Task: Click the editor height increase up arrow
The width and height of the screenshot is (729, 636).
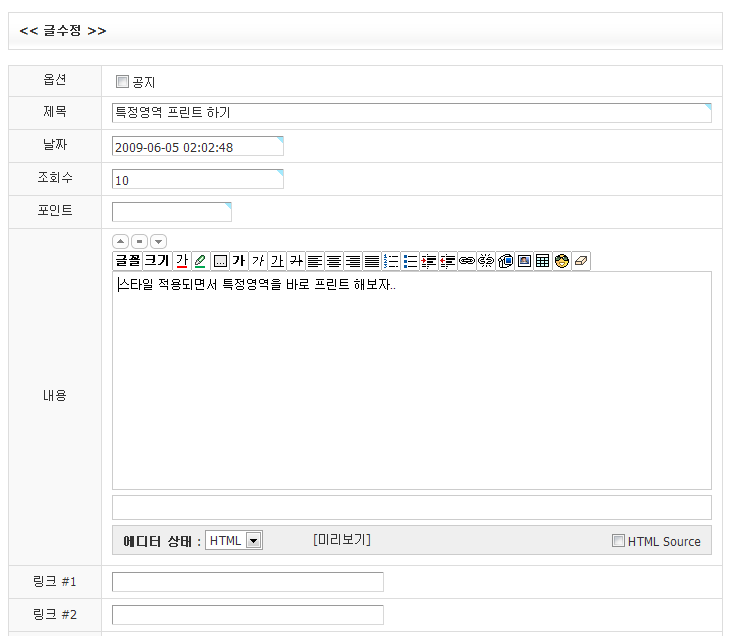Action: 120,241
